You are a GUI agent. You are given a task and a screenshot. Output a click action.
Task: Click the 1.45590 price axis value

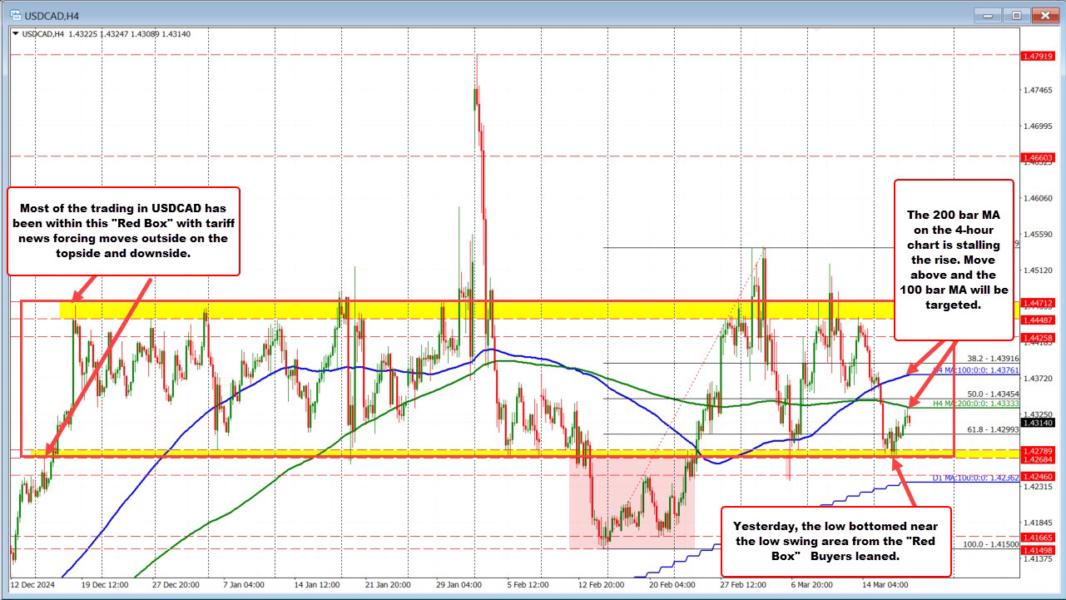click(x=1037, y=234)
